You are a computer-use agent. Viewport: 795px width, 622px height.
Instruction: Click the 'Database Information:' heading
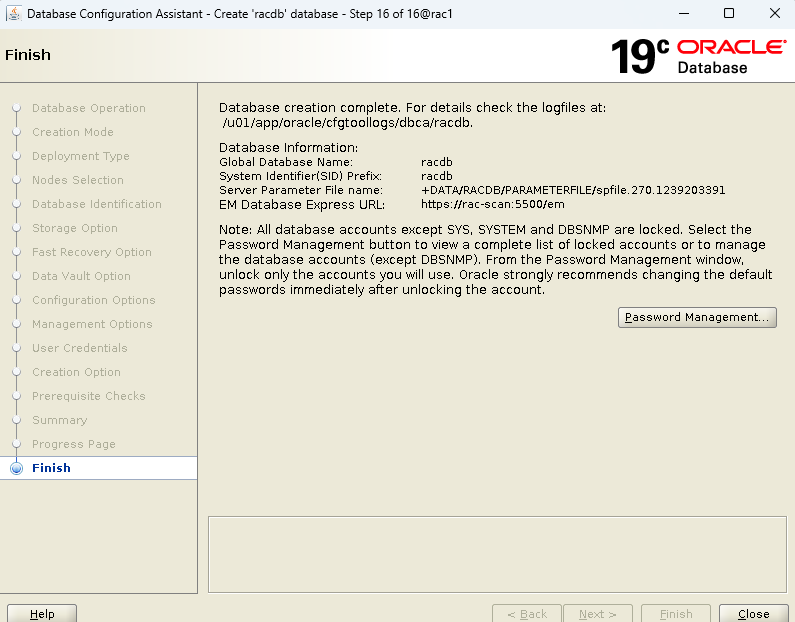(x=288, y=148)
